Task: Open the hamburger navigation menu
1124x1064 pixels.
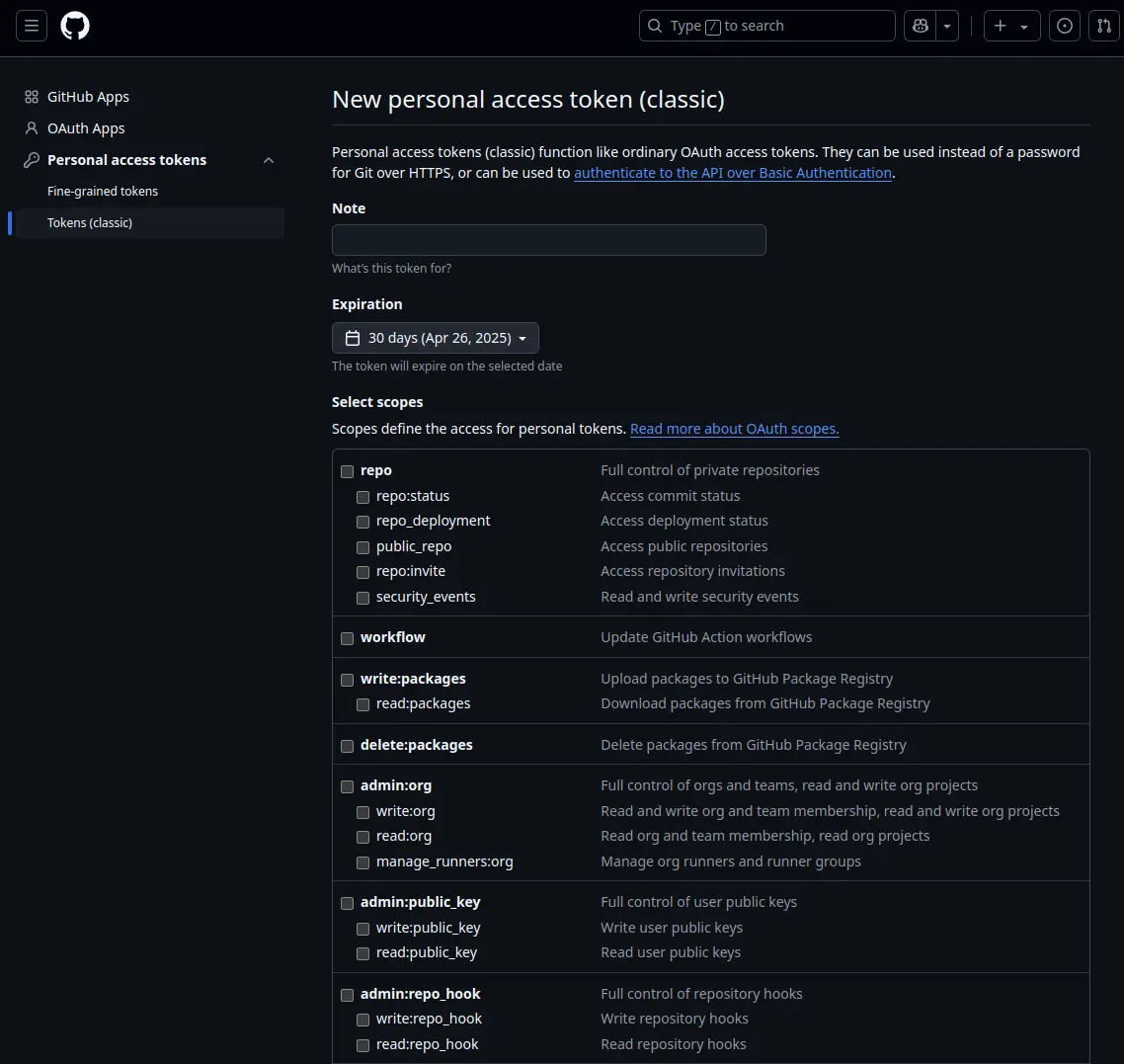Action: coord(32,26)
